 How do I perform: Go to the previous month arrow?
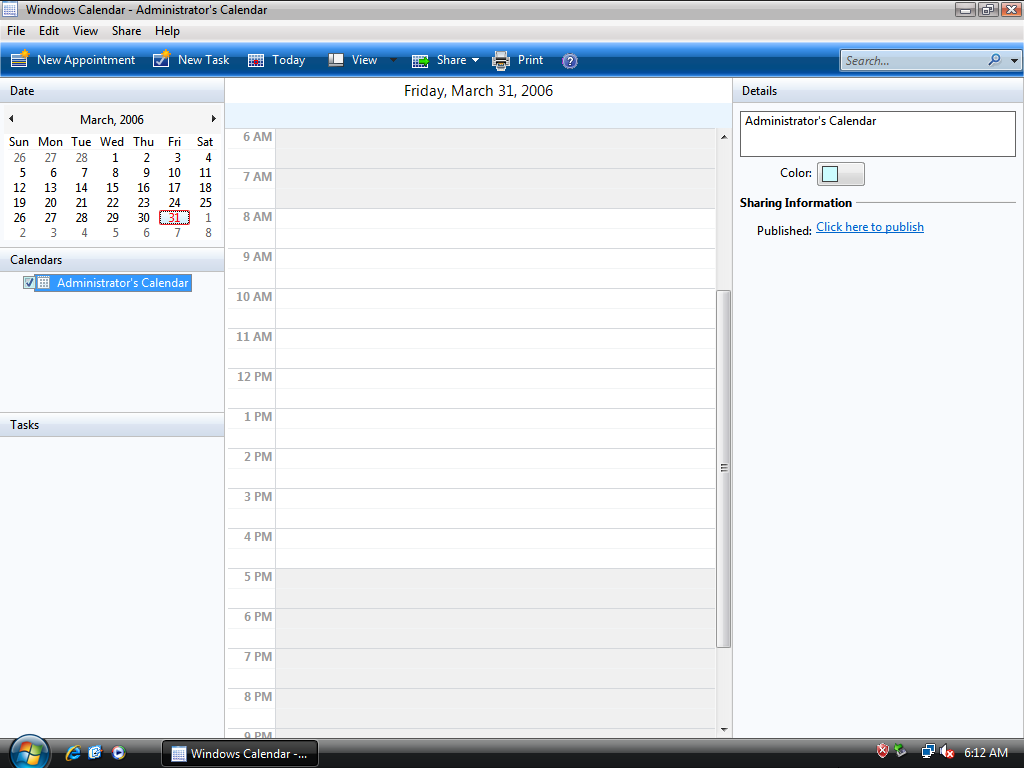tap(11, 119)
